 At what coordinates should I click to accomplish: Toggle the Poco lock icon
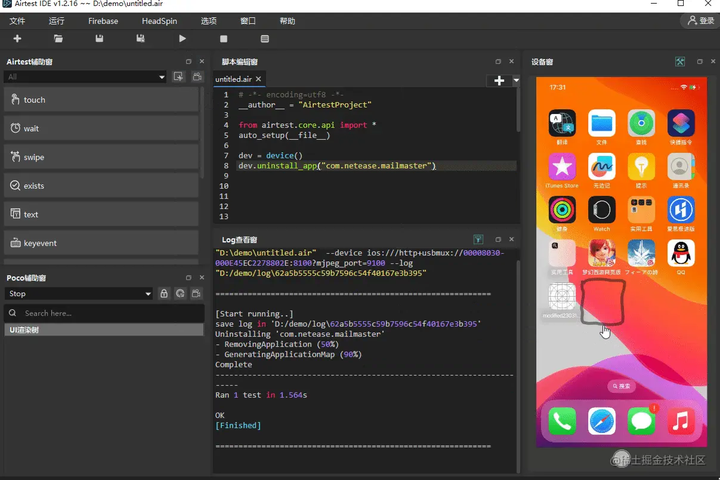point(164,294)
